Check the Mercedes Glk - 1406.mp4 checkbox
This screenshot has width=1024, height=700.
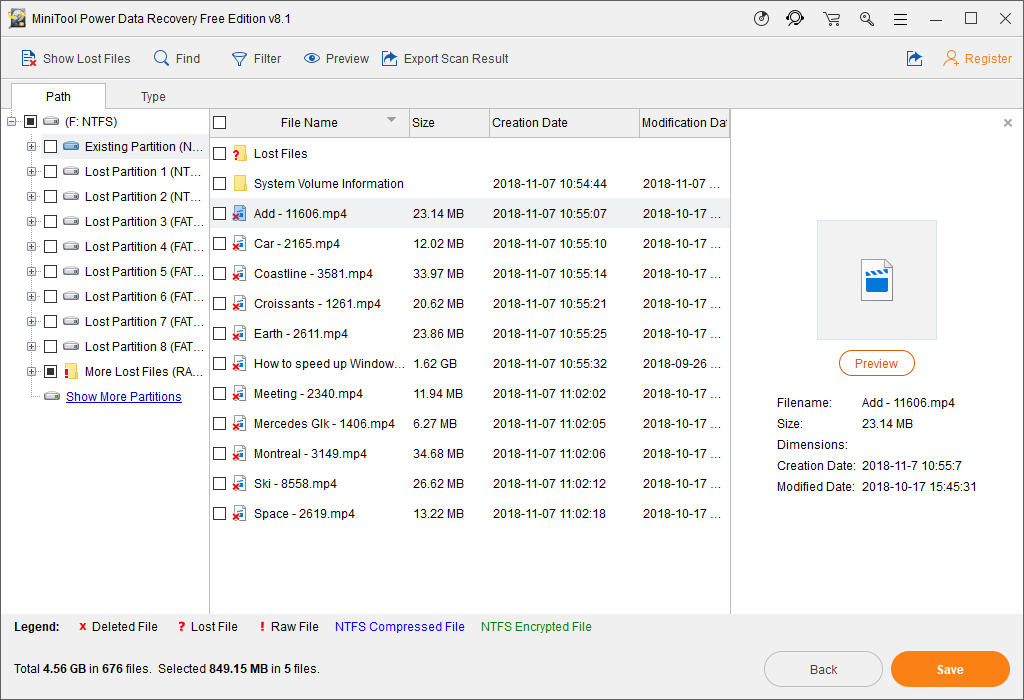point(220,424)
